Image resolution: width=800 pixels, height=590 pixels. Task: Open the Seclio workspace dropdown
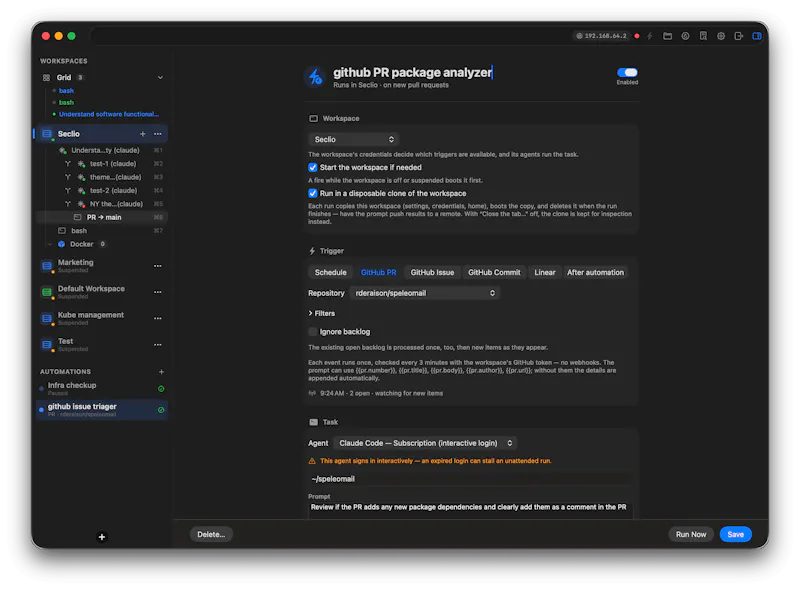[x=354, y=139]
